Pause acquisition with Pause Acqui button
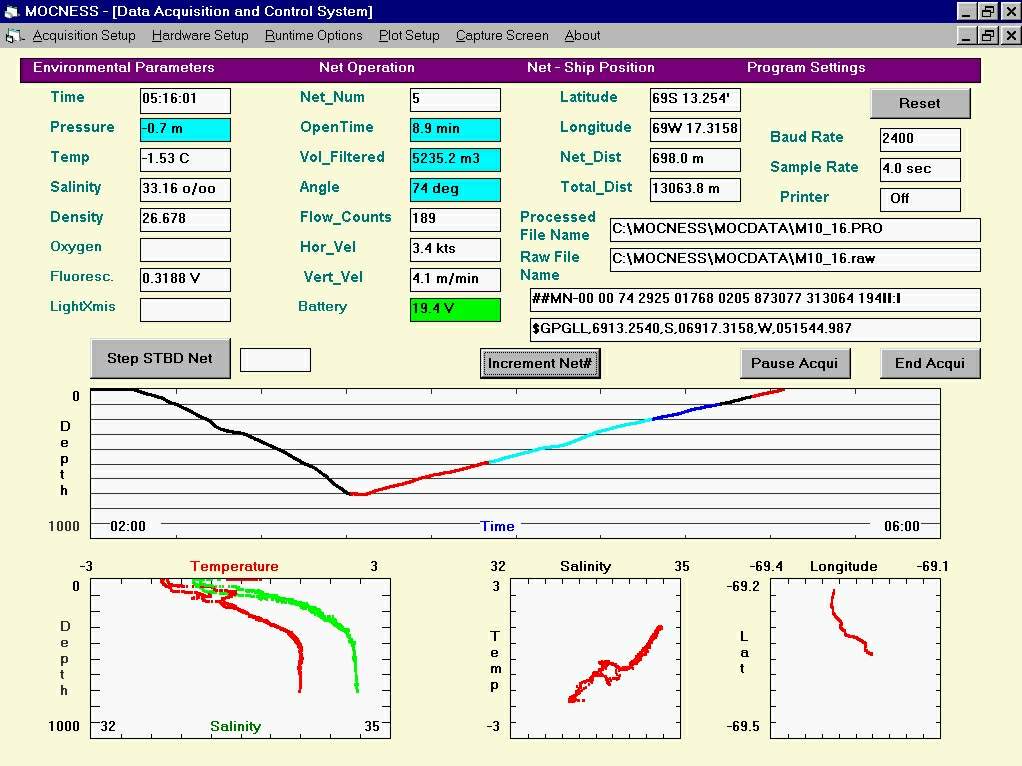Image resolution: width=1022 pixels, height=766 pixels. pyautogui.click(x=795, y=363)
